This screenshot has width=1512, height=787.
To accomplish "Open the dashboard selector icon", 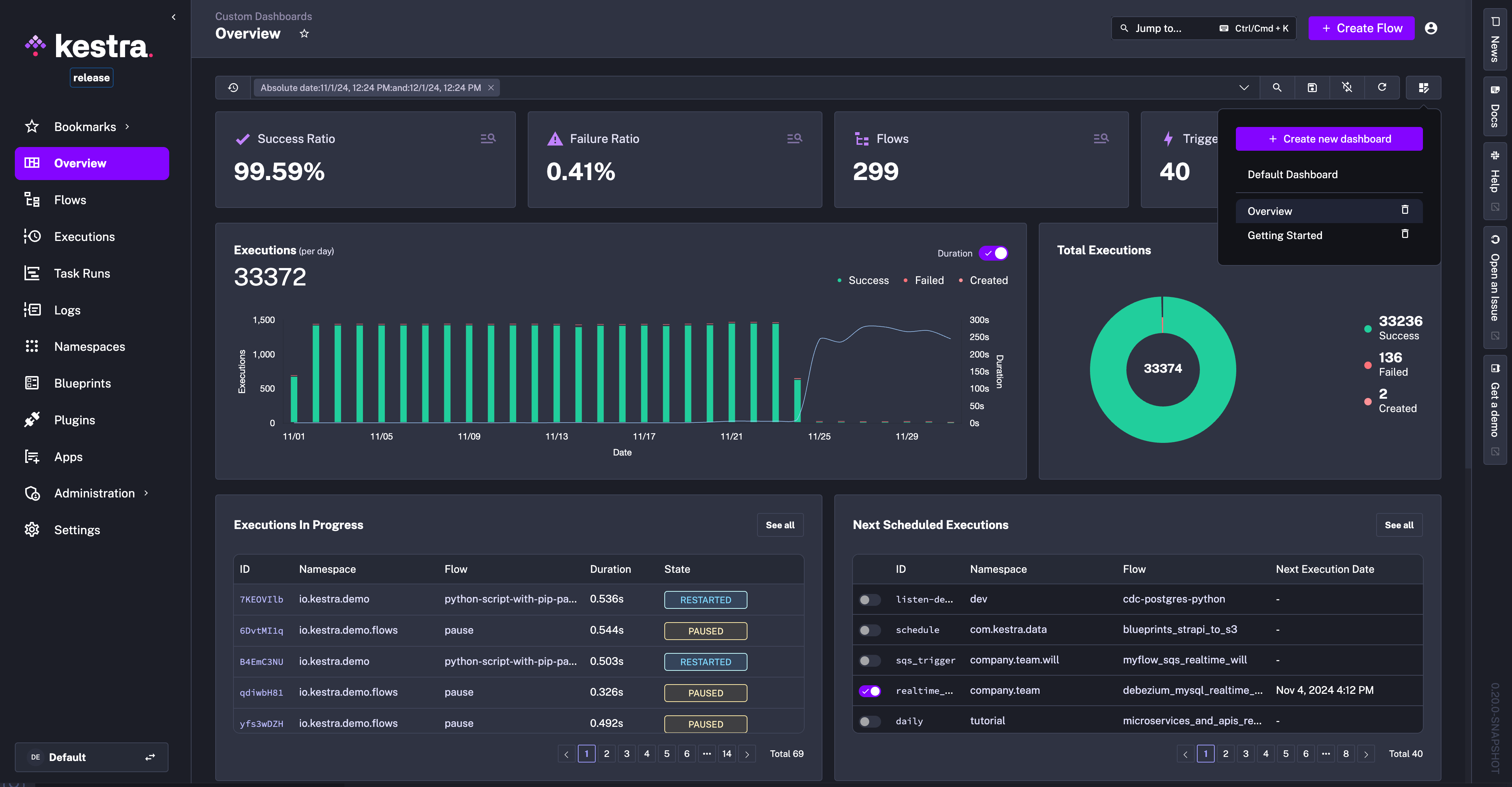I will point(1423,88).
